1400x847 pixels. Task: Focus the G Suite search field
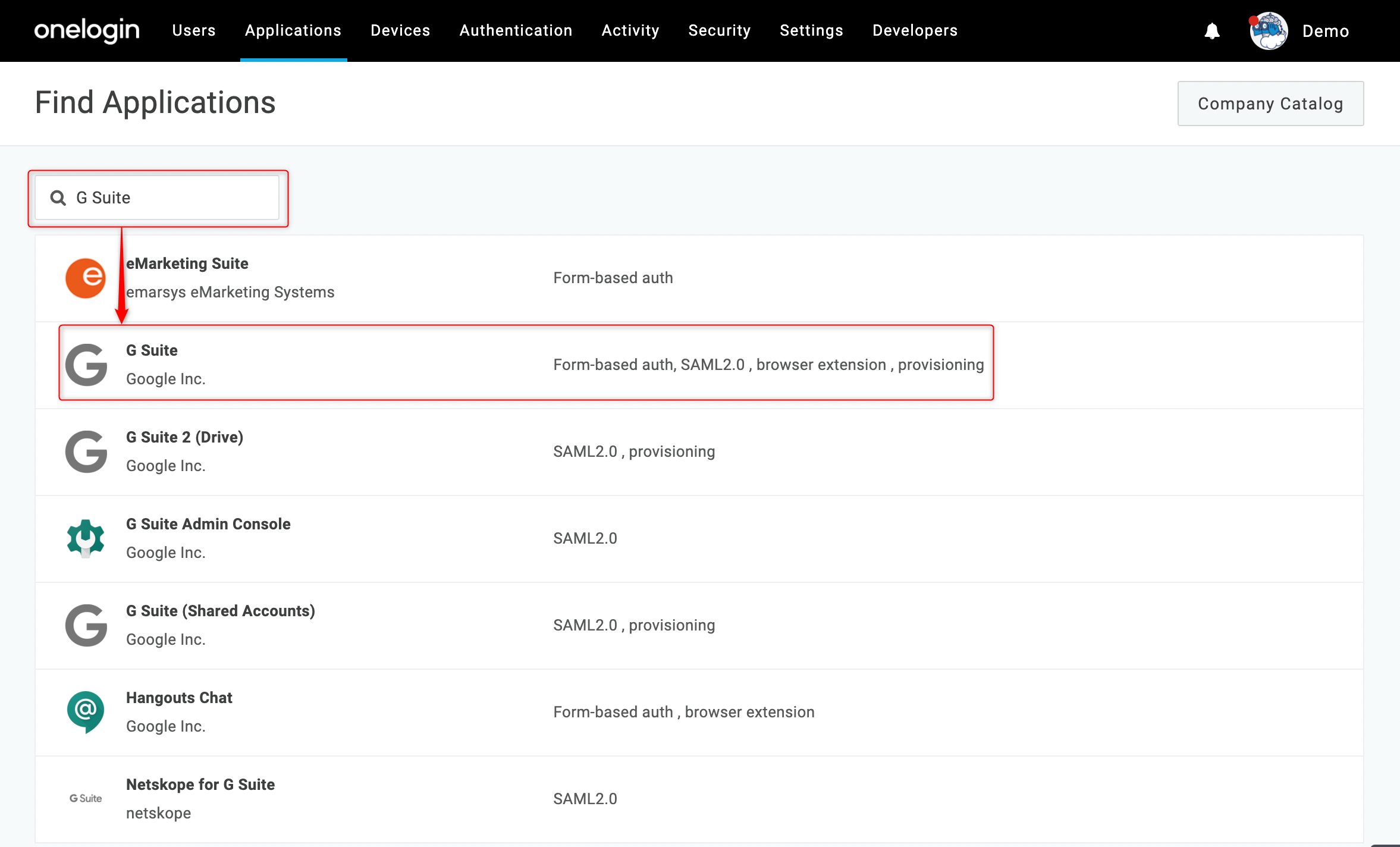coord(157,197)
